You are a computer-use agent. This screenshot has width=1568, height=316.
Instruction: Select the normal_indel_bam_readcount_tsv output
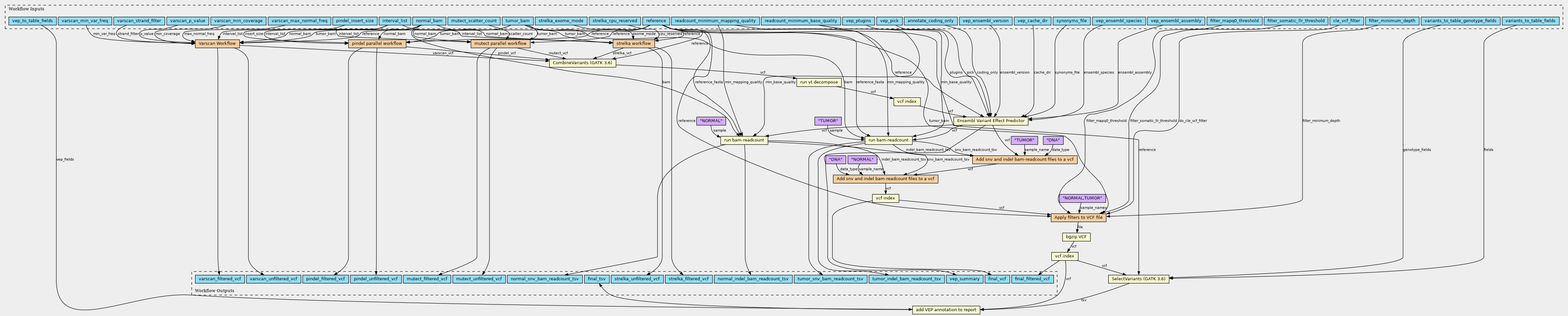point(753,279)
